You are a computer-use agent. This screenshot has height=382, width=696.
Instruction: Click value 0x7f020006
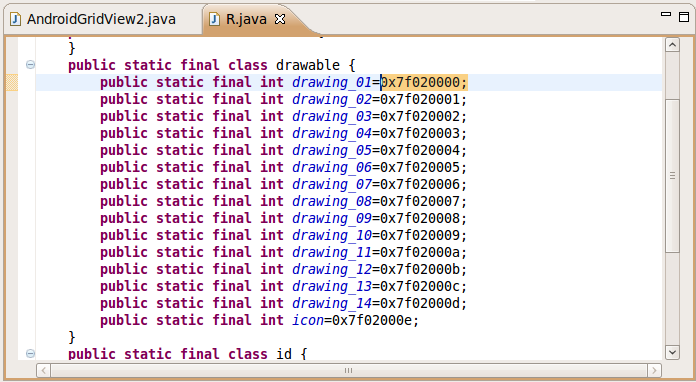pyautogui.click(x=420, y=184)
